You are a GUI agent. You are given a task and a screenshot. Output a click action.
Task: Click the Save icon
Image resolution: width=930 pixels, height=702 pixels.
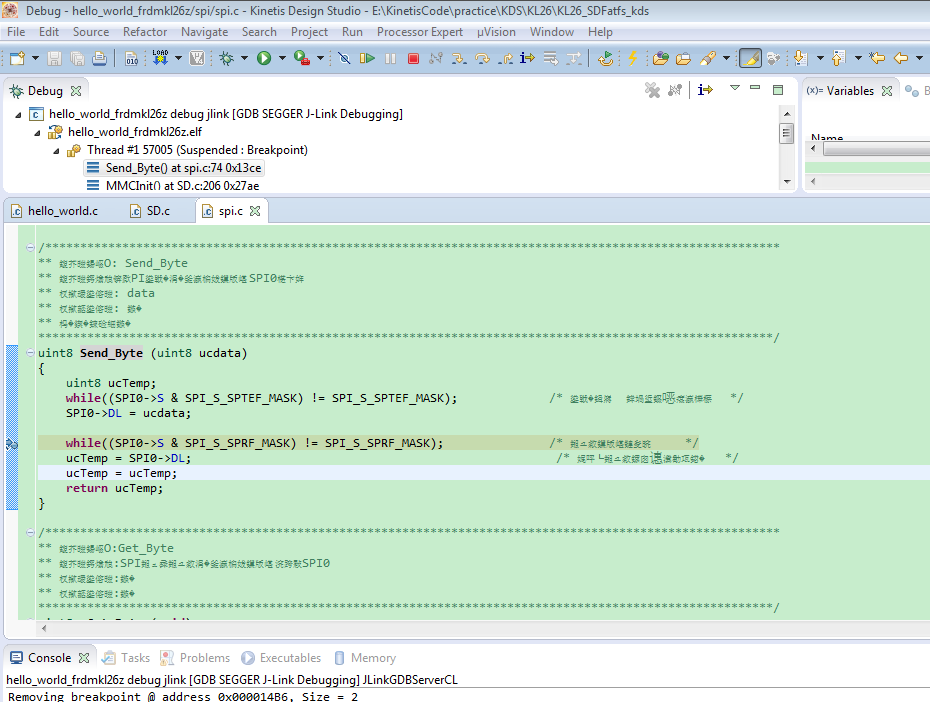(x=55, y=58)
